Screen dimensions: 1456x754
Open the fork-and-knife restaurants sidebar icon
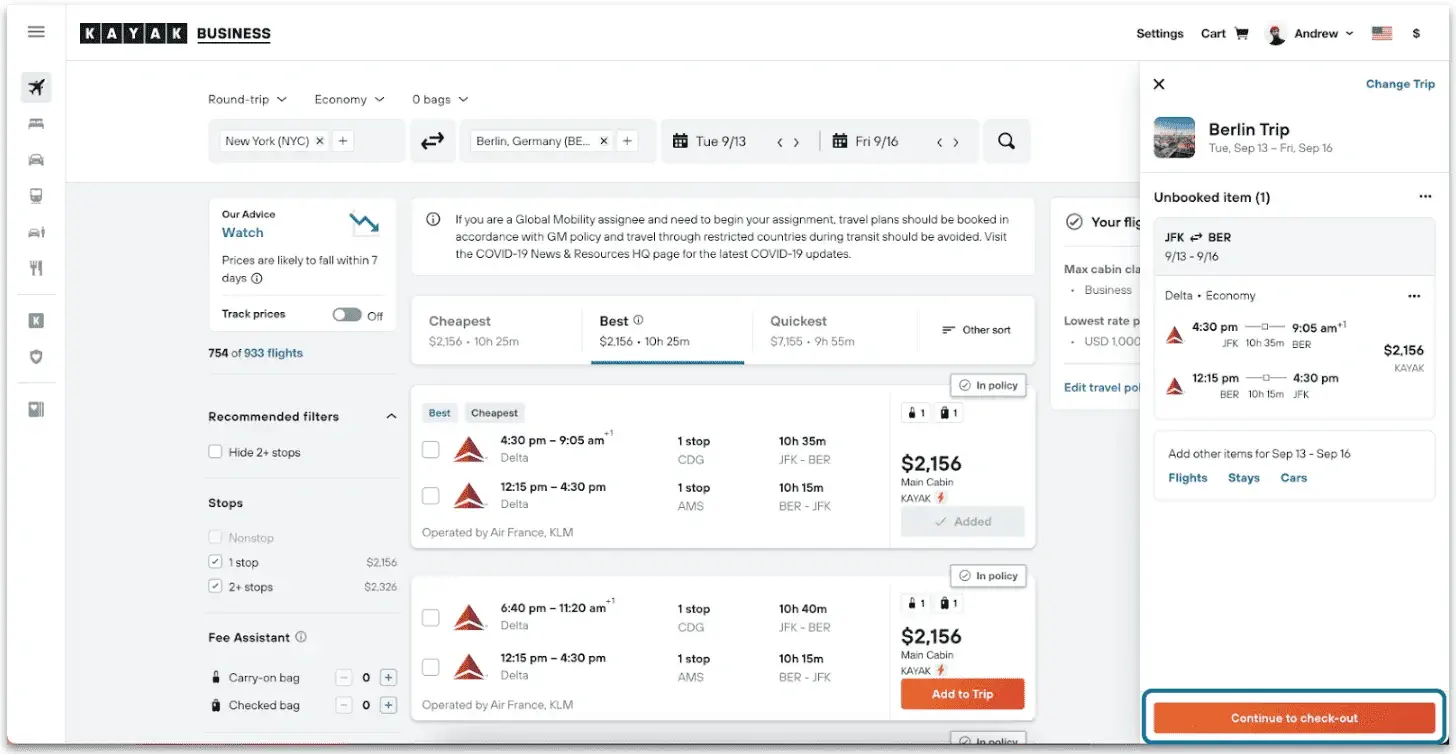[x=36, y=268]
